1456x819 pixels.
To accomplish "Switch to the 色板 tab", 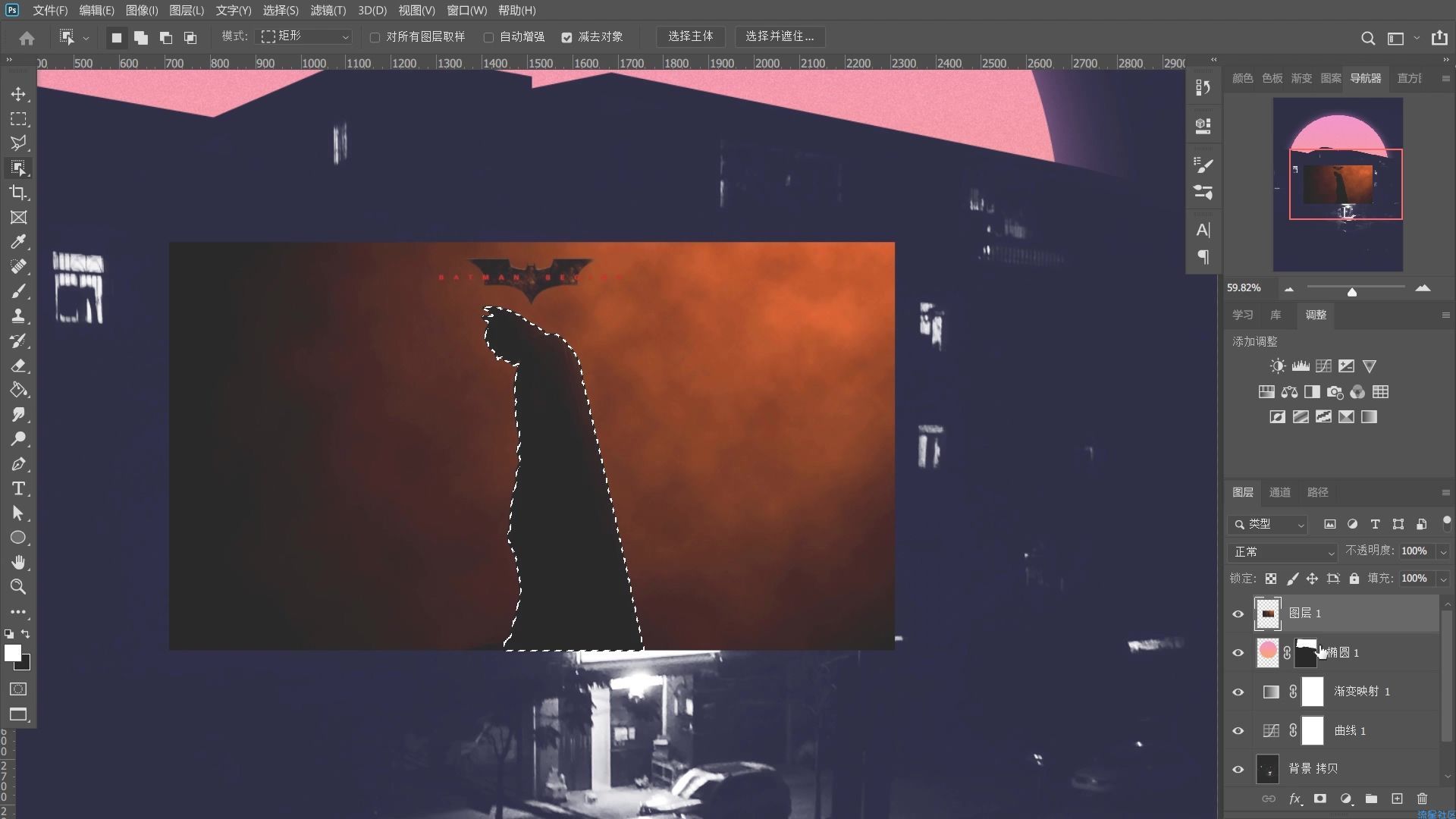I will (x=1272, y=78).
